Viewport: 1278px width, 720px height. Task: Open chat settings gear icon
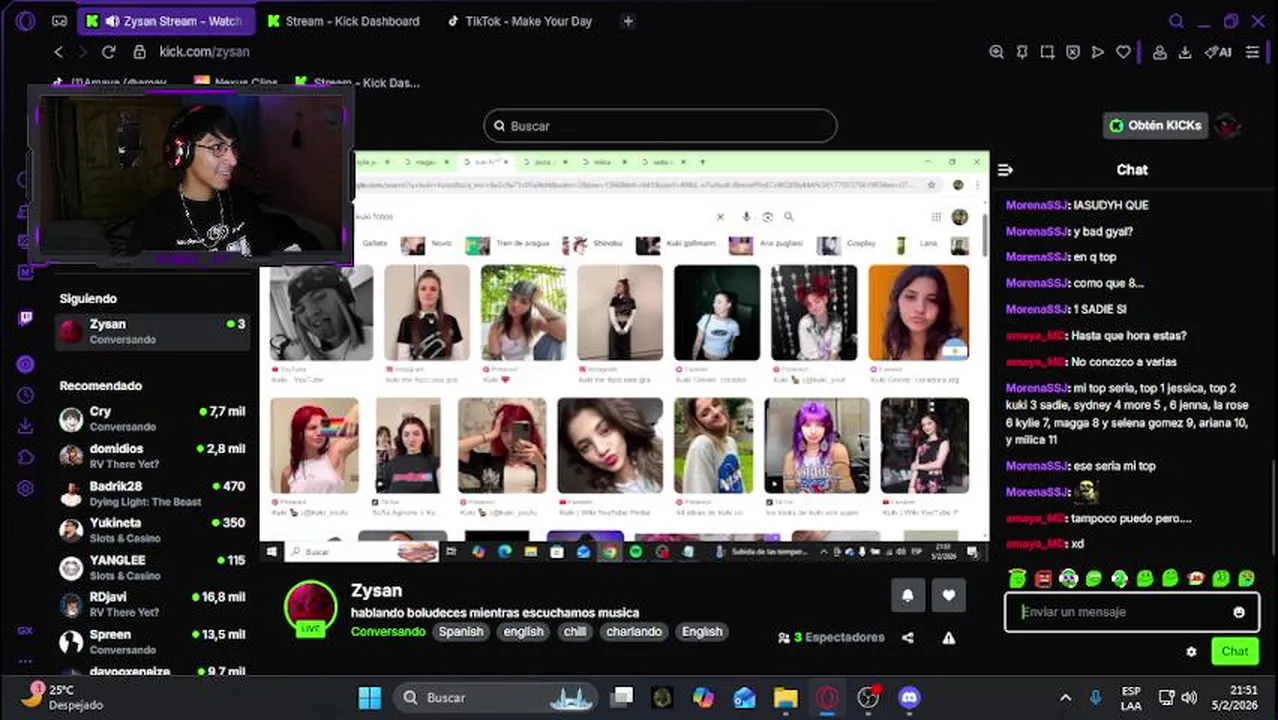1191,651
